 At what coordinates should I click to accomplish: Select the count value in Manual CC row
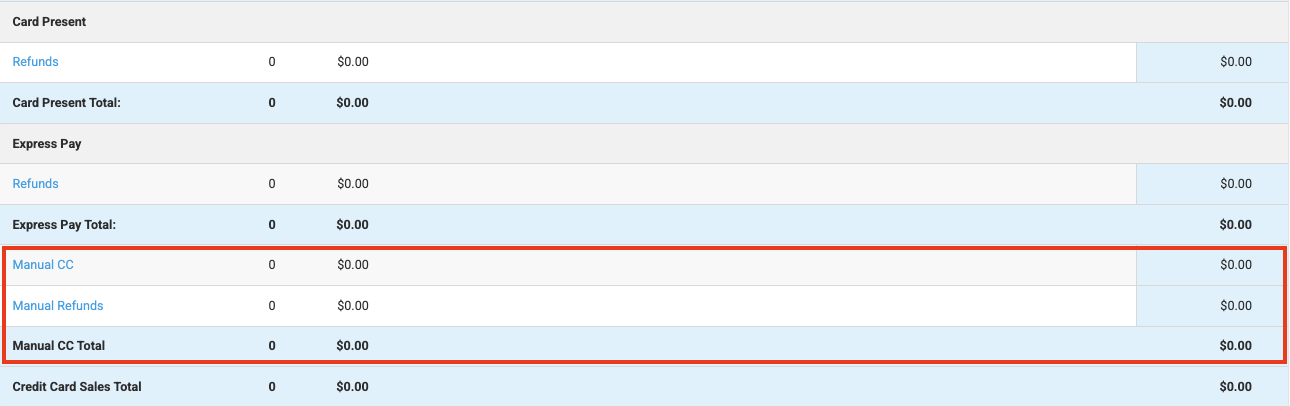[272, 265]
